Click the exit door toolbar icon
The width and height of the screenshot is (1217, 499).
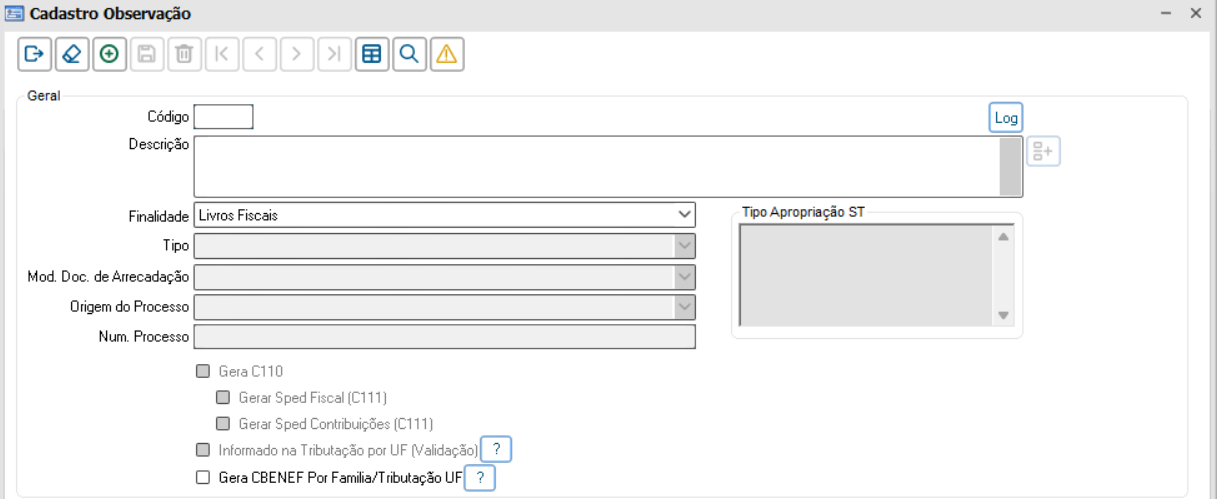point(35,54)
